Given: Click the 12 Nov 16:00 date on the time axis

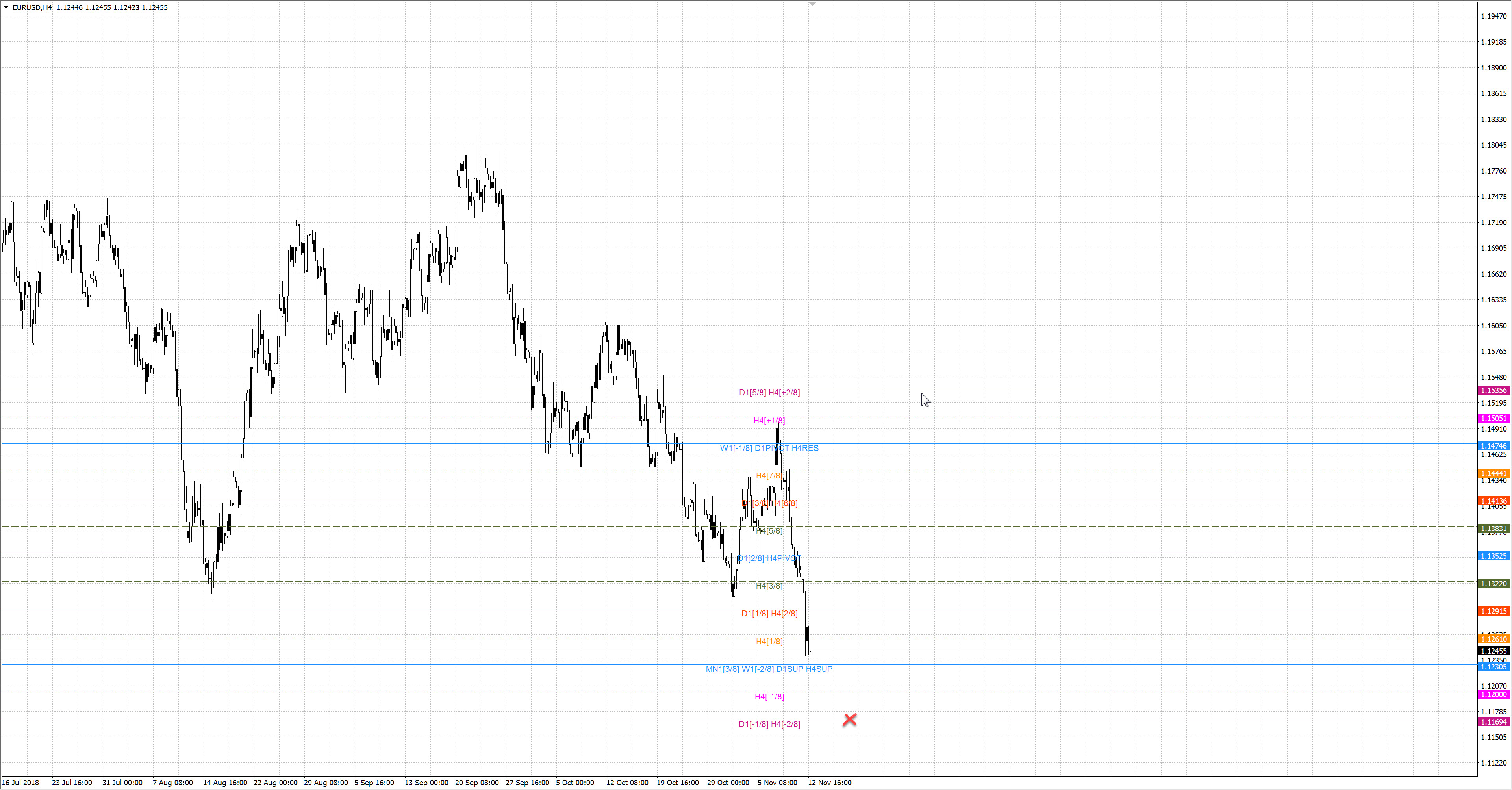Looking at the screenshot, I should pos(829,783).
